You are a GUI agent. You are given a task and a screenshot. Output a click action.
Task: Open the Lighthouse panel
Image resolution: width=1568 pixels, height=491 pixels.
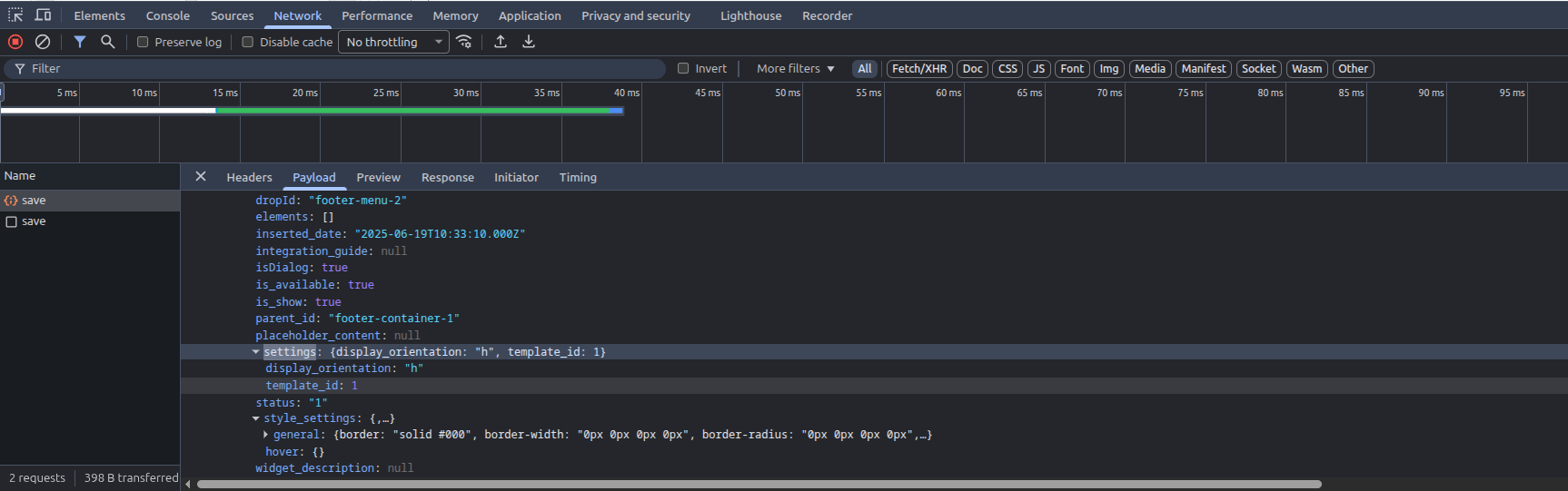coord(751,15)
